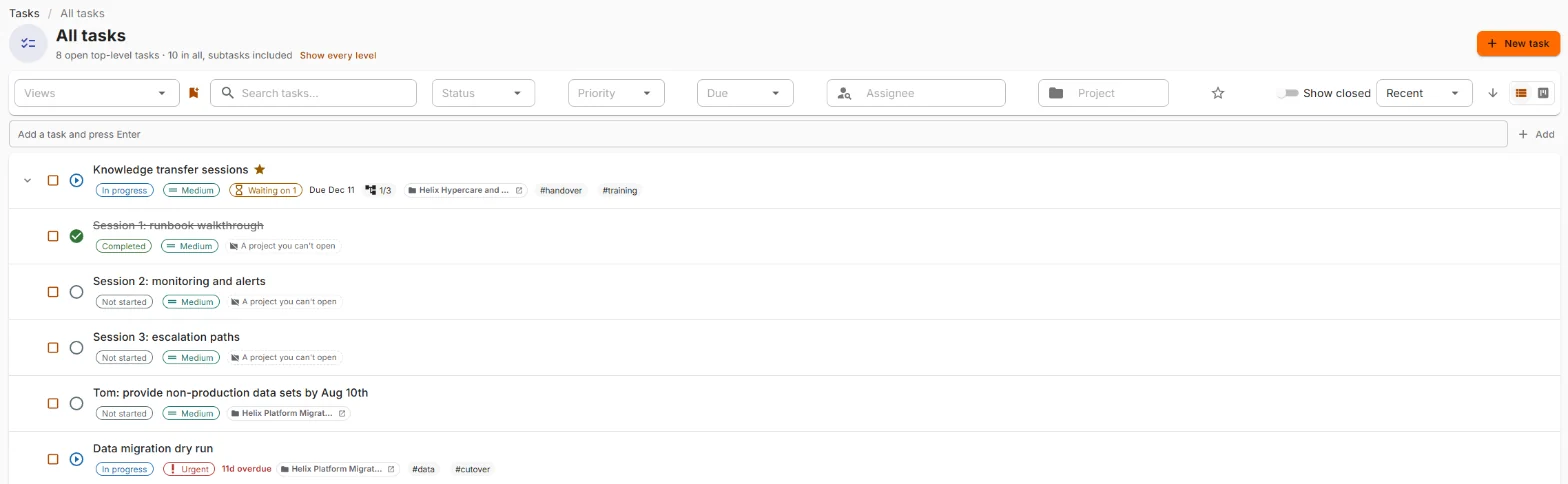This screenshot has height=484, width=1568.
Task: Switch to board view layout
Action: point(1543,93)
